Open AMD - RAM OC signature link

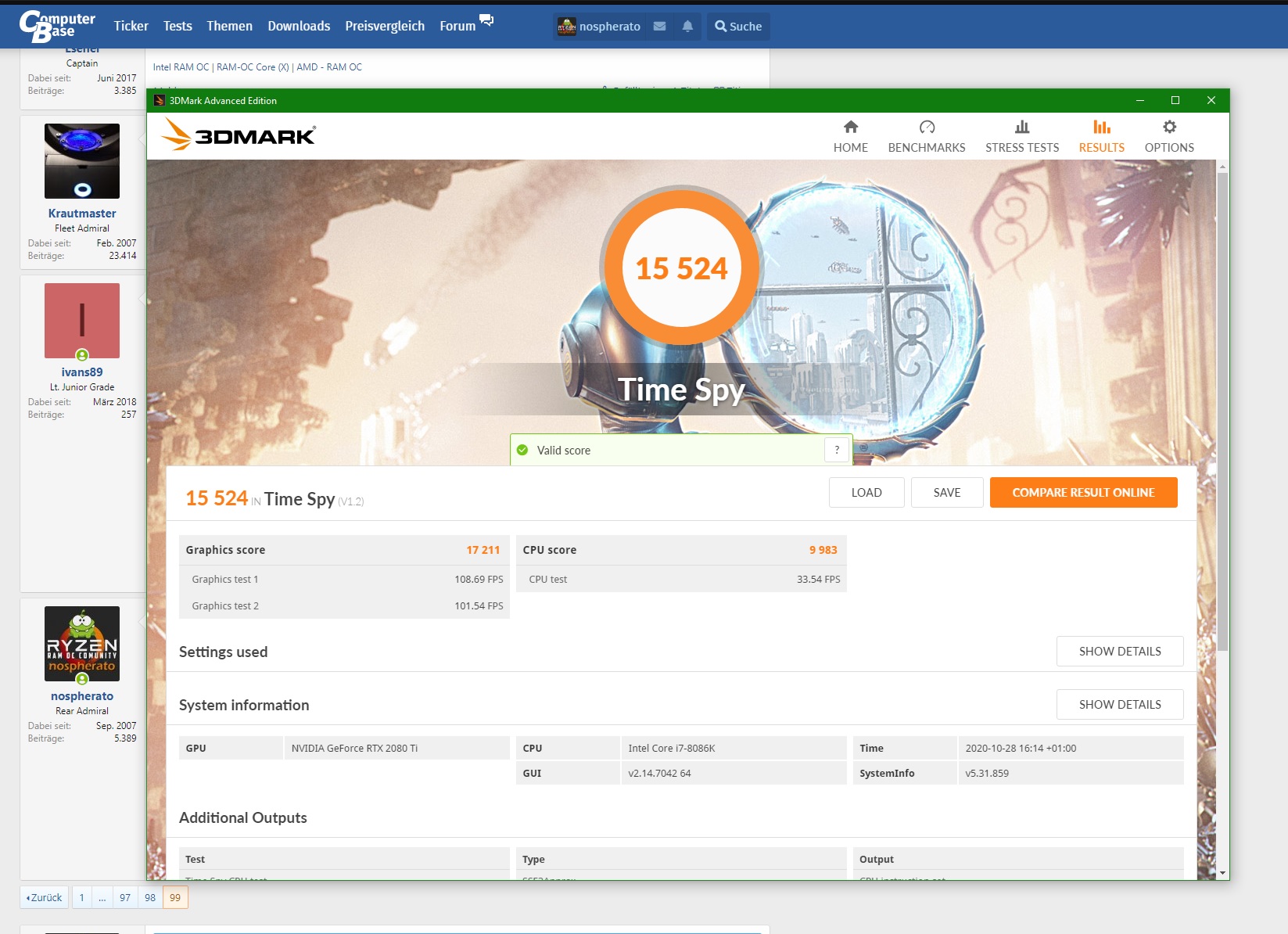click(x=329, y=67)
